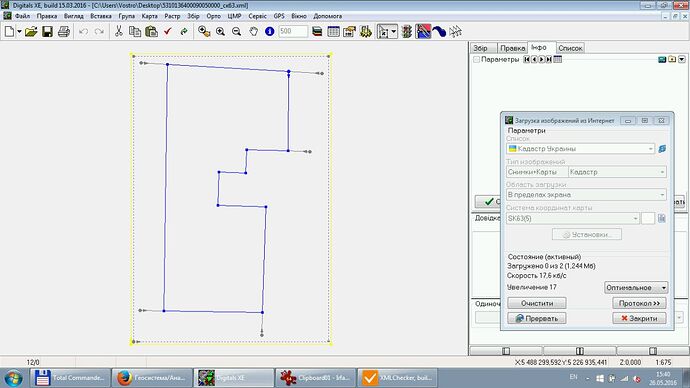Click the Zoom In magnifier icon

point(220,32)
